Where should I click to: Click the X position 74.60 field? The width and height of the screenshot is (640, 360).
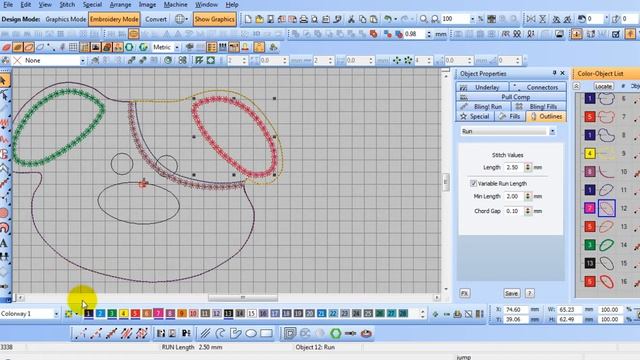pyautogui.click(x=515, y=310)
